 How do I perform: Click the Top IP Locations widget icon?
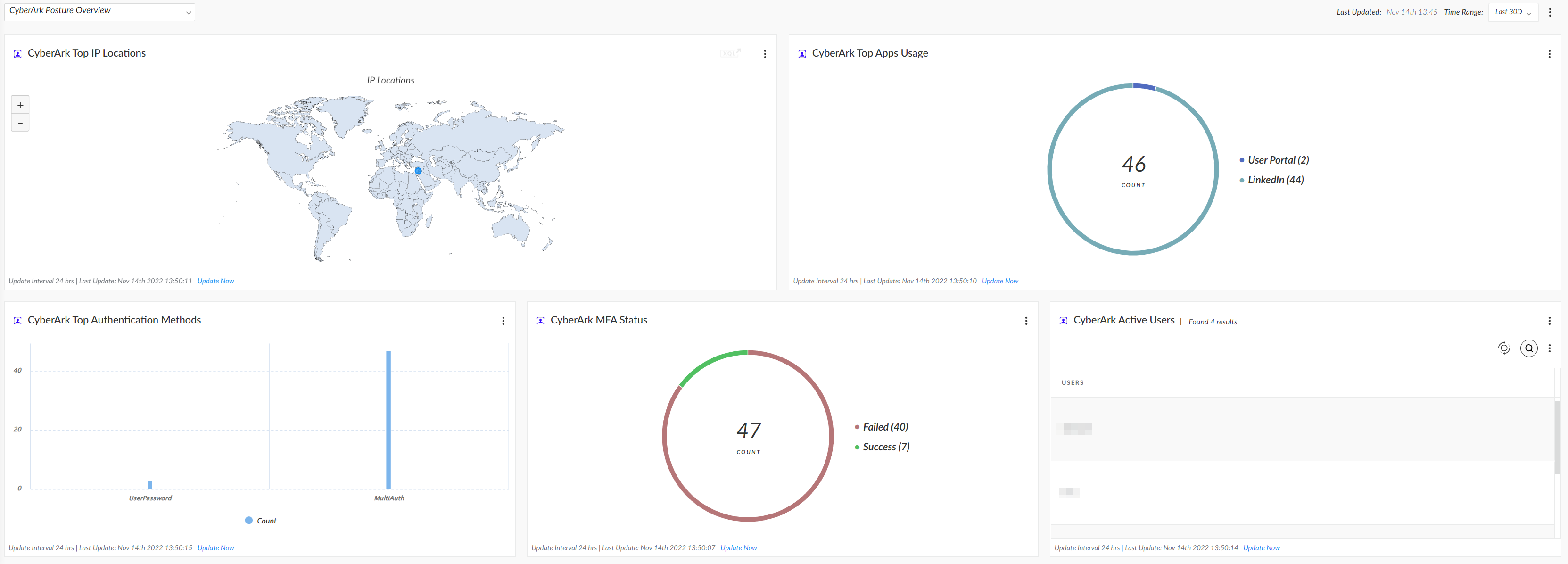[17, 54]
